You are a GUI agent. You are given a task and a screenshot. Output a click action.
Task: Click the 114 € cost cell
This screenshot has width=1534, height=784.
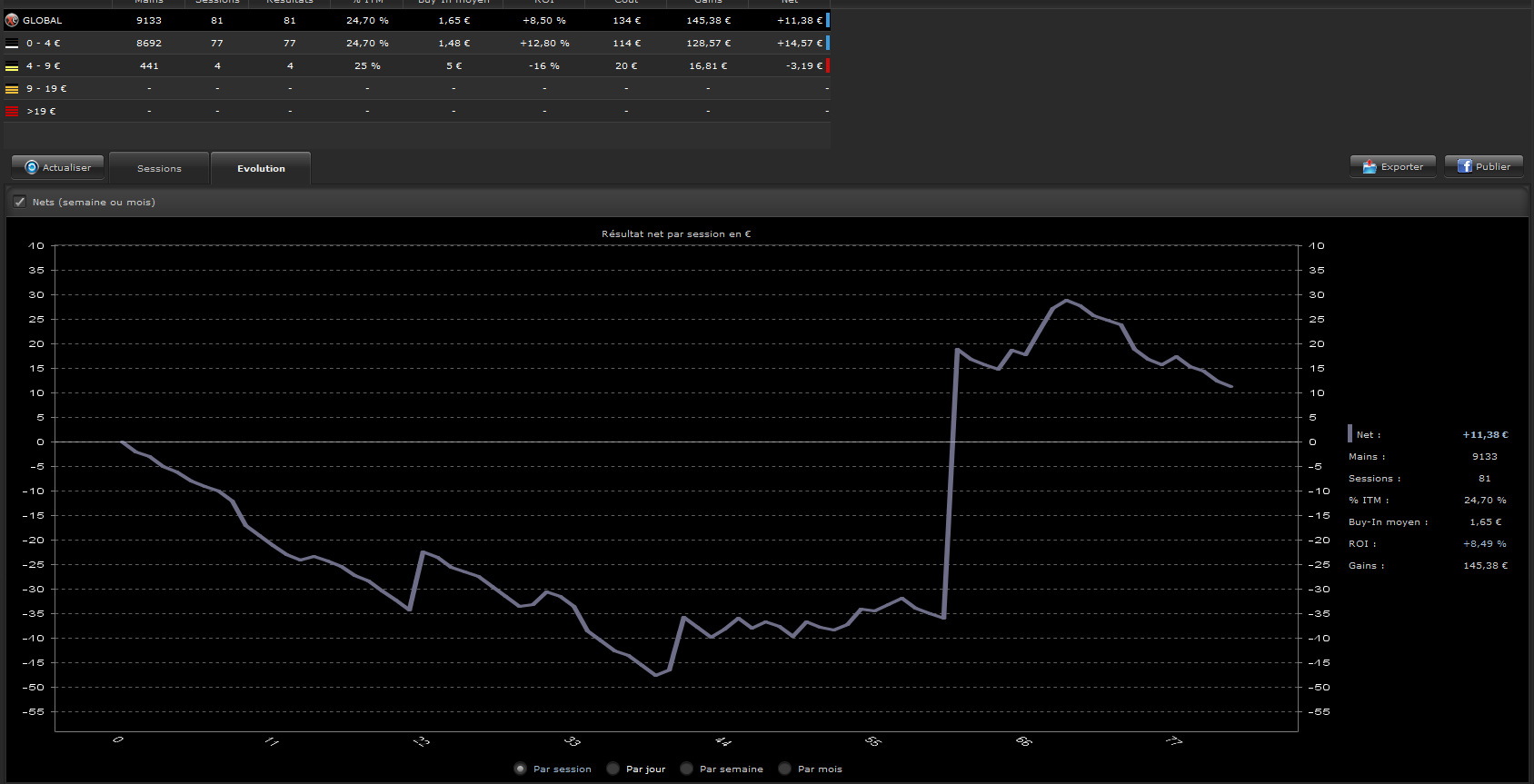pos(626,43)
